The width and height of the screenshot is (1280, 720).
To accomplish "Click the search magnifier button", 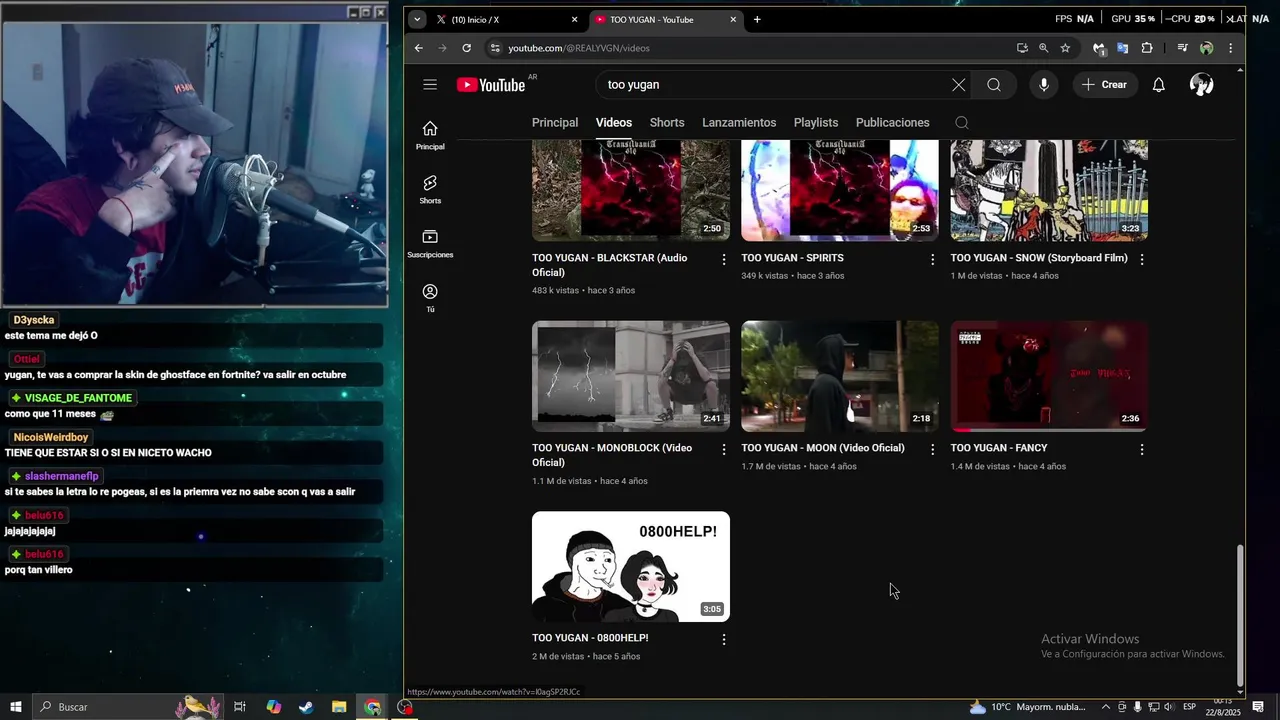I will pos(994,85).
